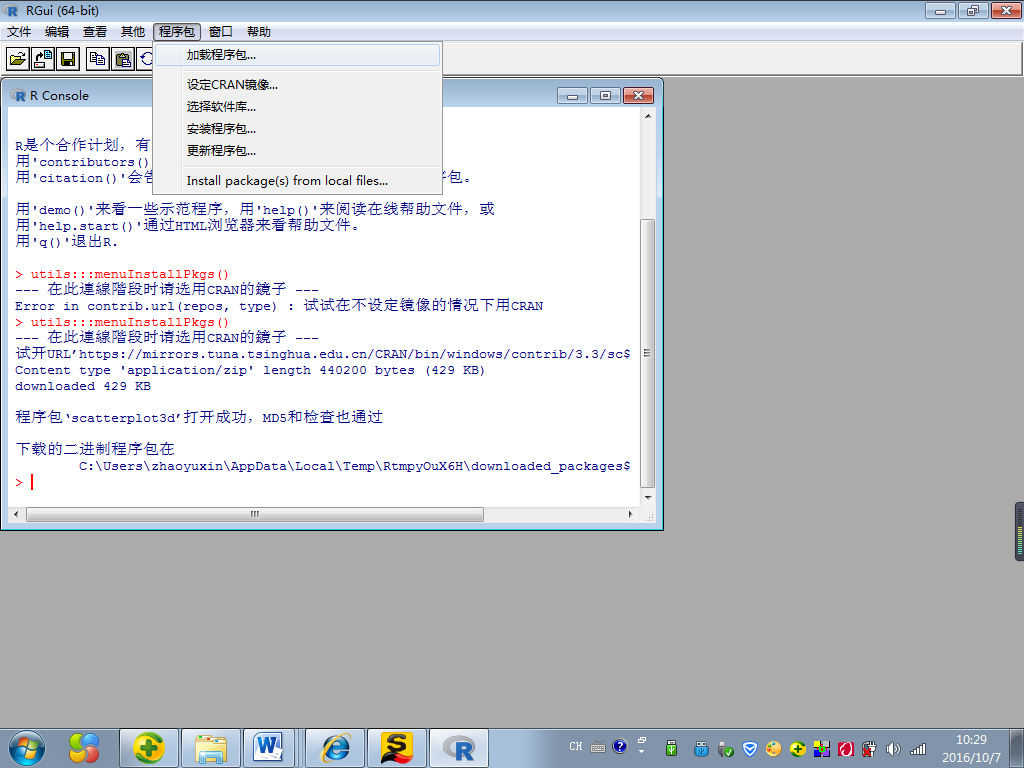Click the R Console scroll up arrow
1024x768 pixels.
click(x=648, y=116)
